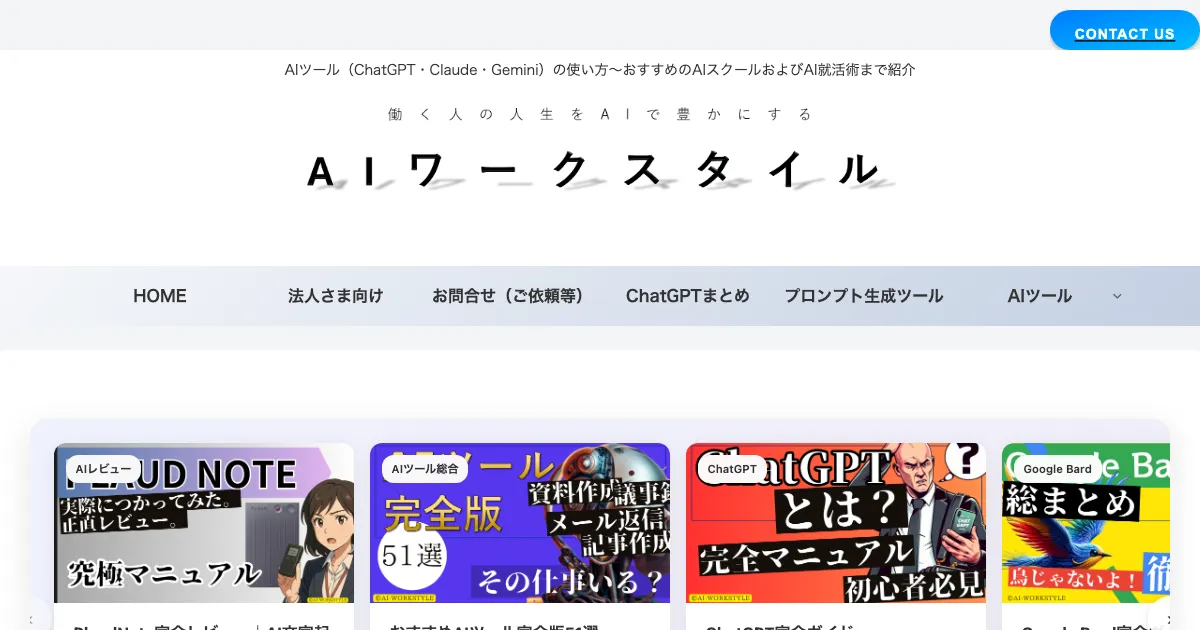Click the ChatGPT category tag
Image resolution: width=1200 pixels, height=630 pixels.
coord(732,469)
